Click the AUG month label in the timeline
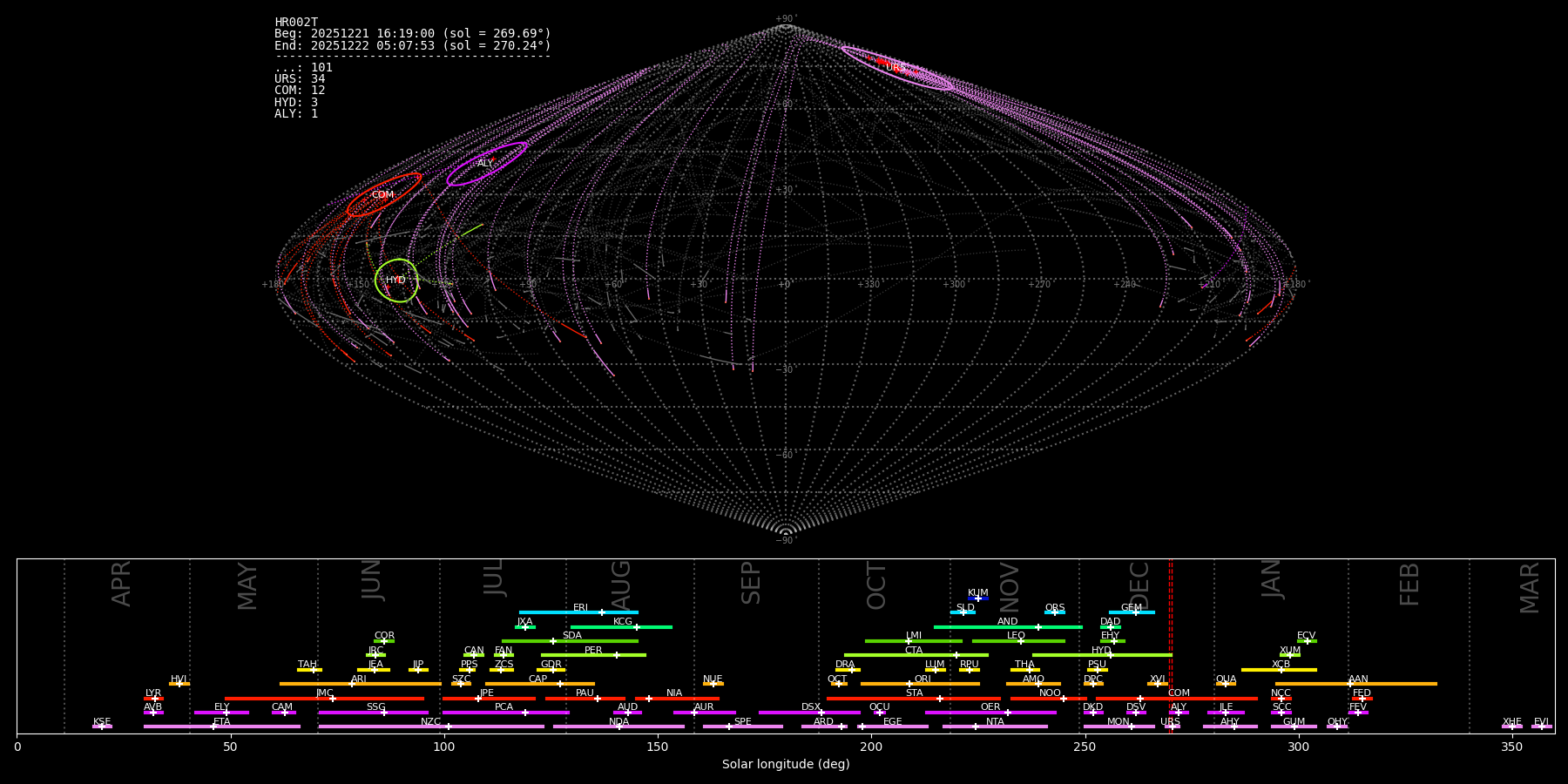 tap(621, 585)
